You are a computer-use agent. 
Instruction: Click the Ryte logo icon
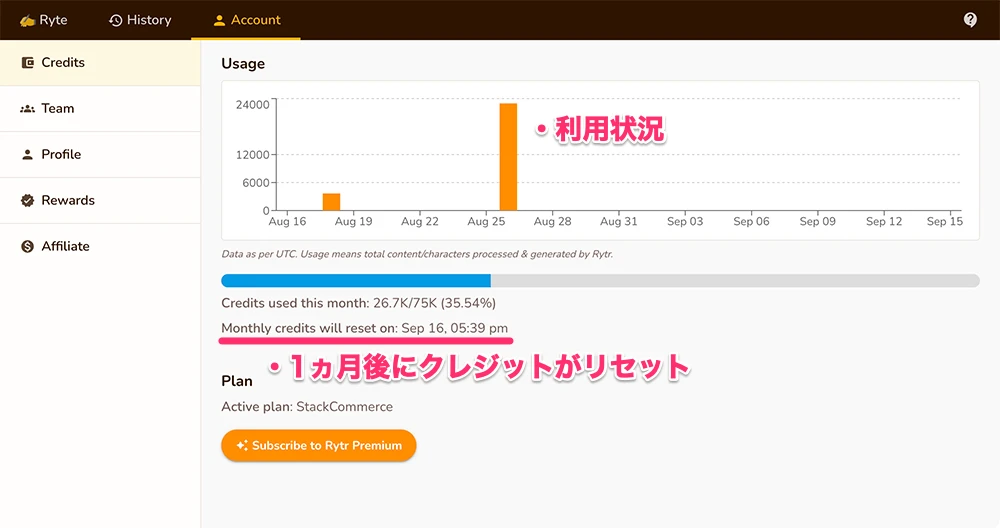pos(27,20)
